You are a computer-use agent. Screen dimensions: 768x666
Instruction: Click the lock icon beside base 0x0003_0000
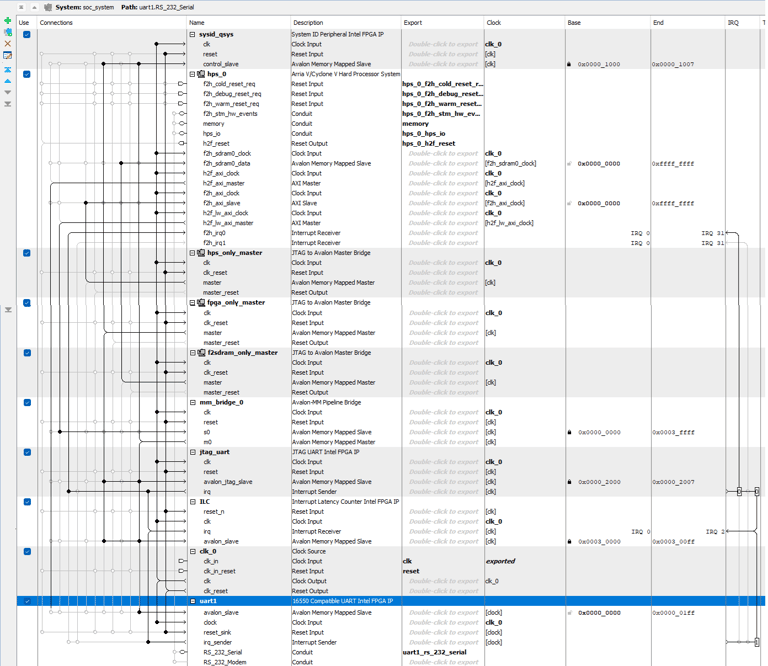coord(569,542)
